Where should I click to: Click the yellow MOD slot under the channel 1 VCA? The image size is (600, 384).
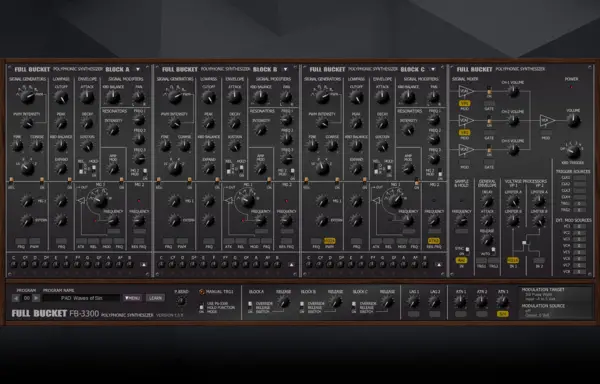click(x=465, y=103)
